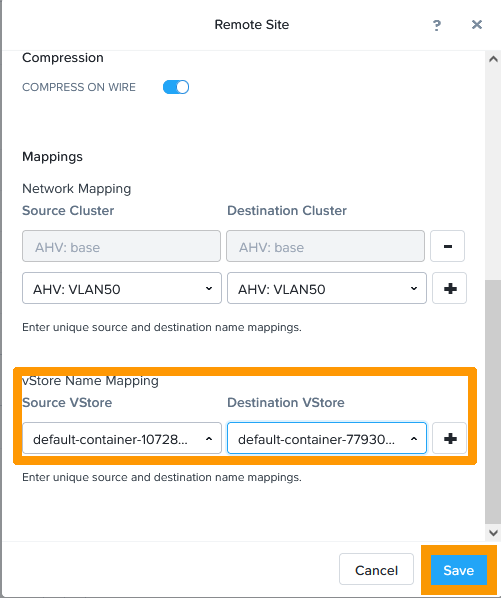This screenshot has height=598, width=501.
Task: Expand the Source VStore default-container-10728 dropdown
Action: tap(122, 438)
